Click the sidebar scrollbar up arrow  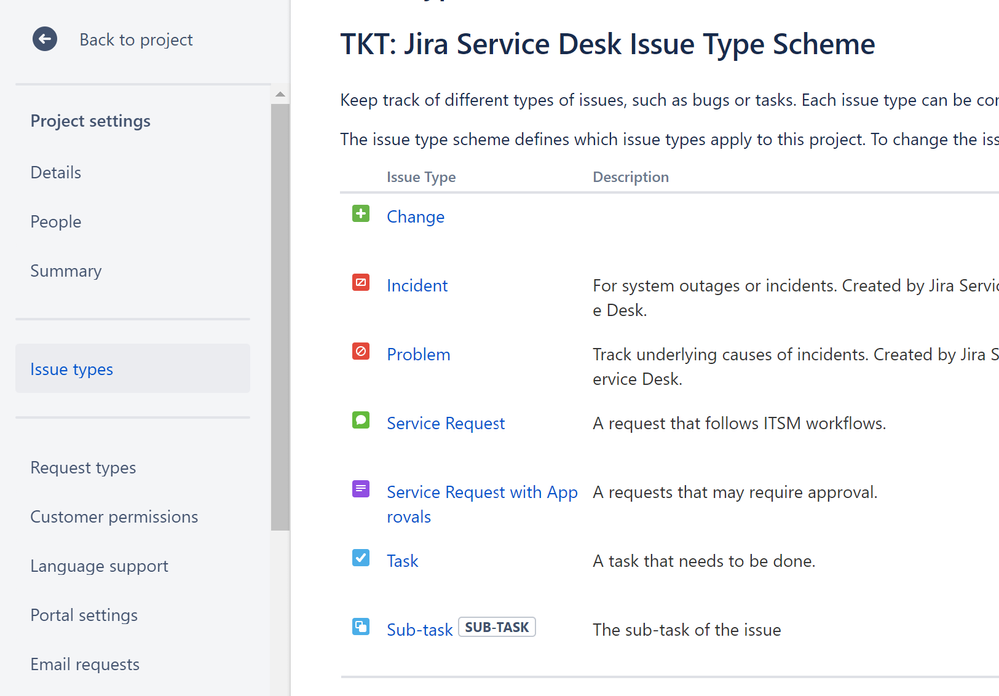tap(280, 94)
